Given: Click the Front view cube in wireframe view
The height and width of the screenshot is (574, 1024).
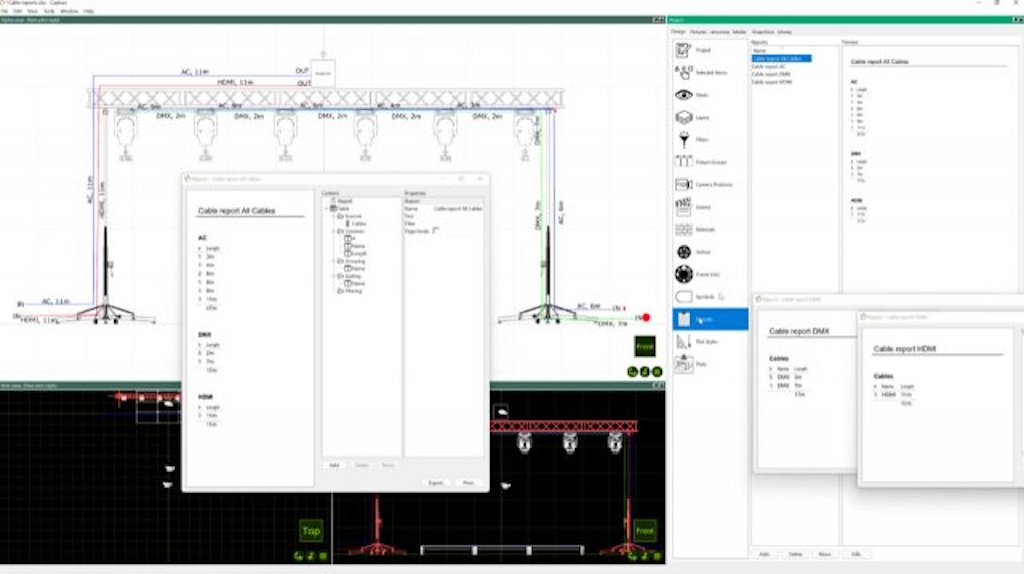Looking at the screenshot, I should (x=645, y=348).
